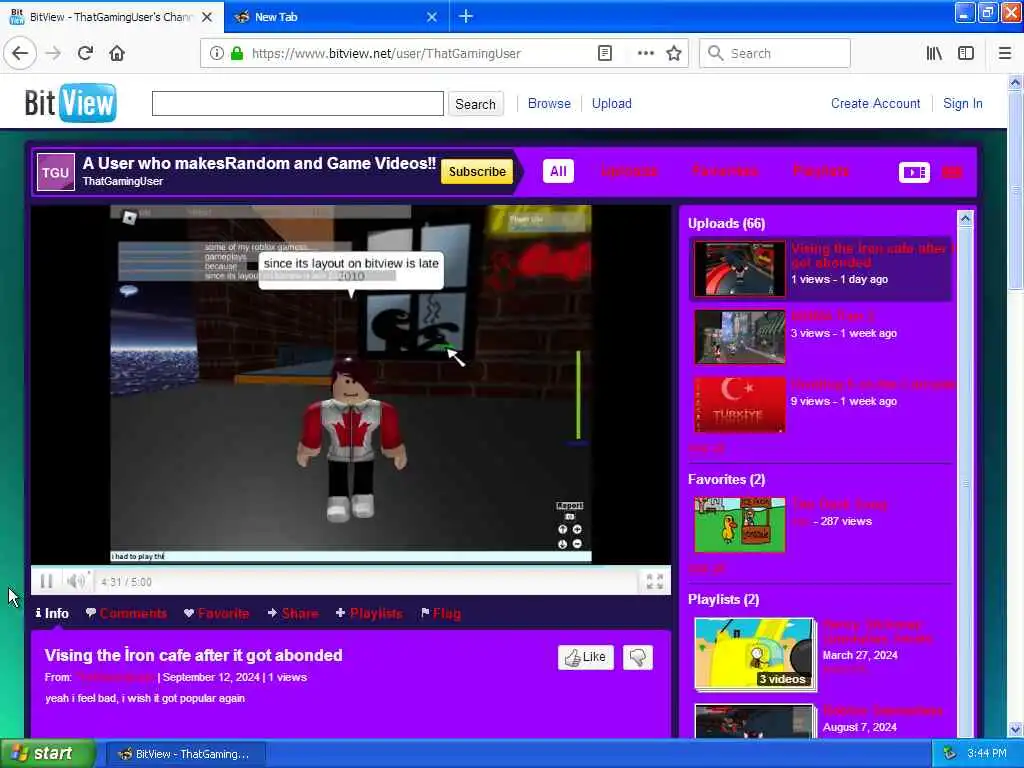Click the green padlock security icon

pos(237,53)
